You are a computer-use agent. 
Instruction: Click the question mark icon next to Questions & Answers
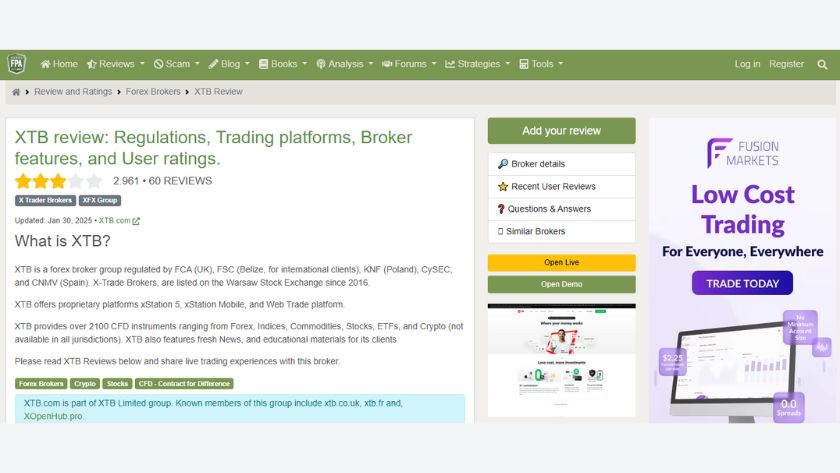point(501,209)
